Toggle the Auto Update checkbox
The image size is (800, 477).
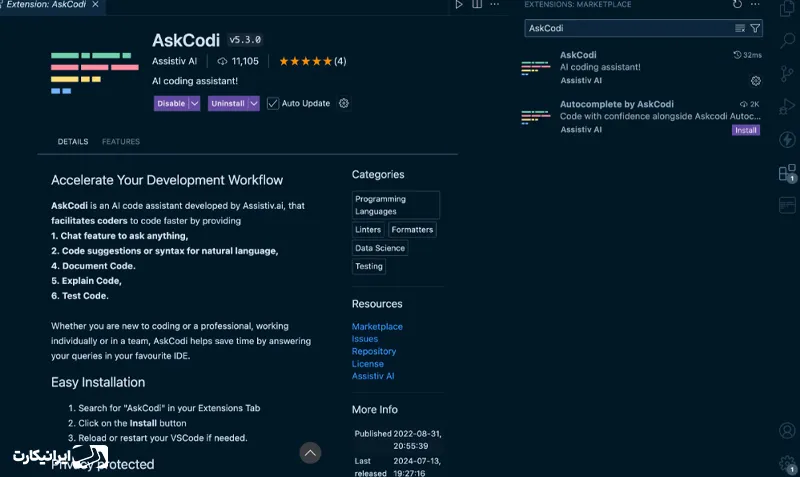[273, 104]
